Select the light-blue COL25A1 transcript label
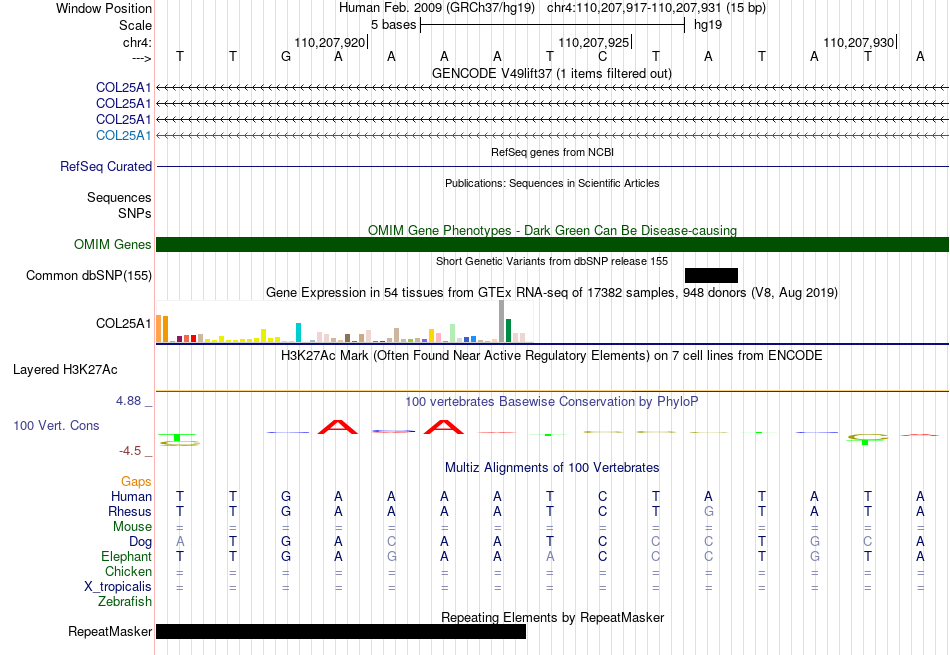The image size is (950, 655). pyautogui.click(x=124, y=135)
